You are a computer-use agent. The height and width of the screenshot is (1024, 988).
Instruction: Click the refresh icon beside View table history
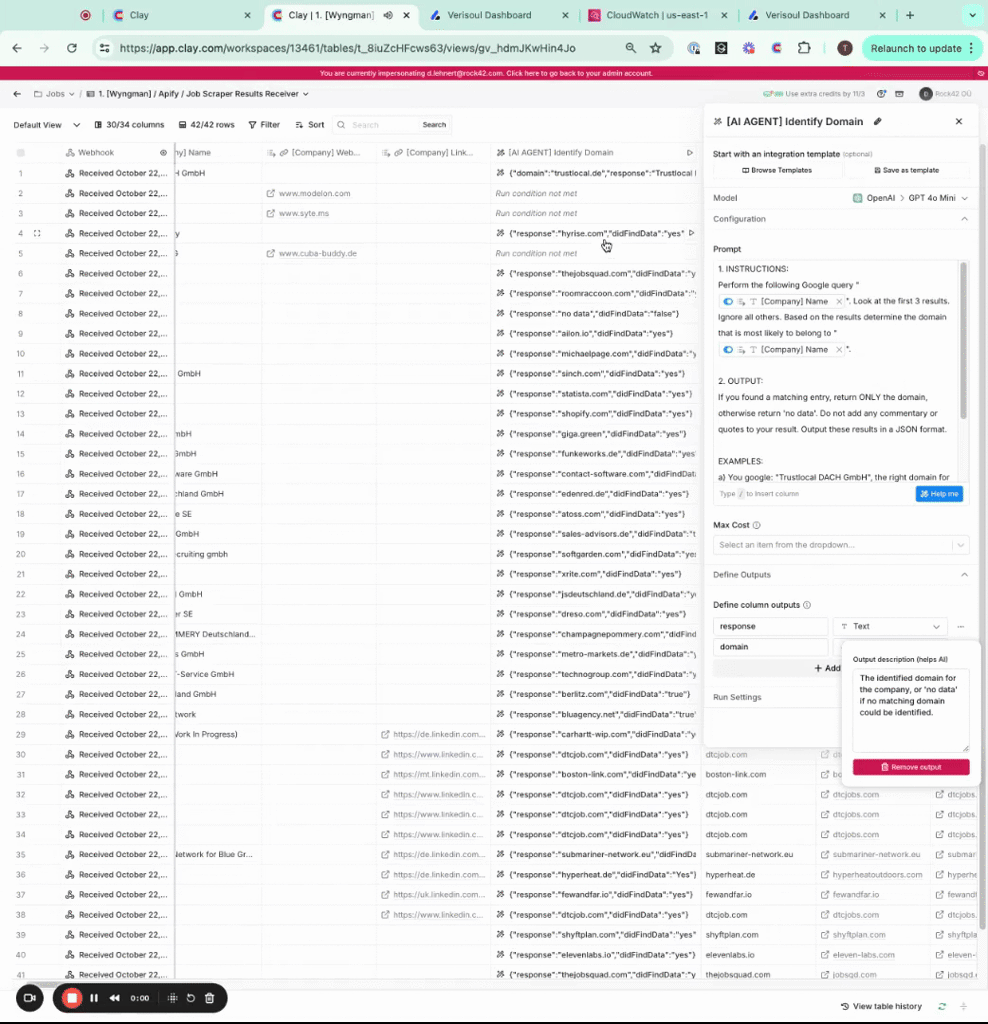click(x=942, y=1006)
